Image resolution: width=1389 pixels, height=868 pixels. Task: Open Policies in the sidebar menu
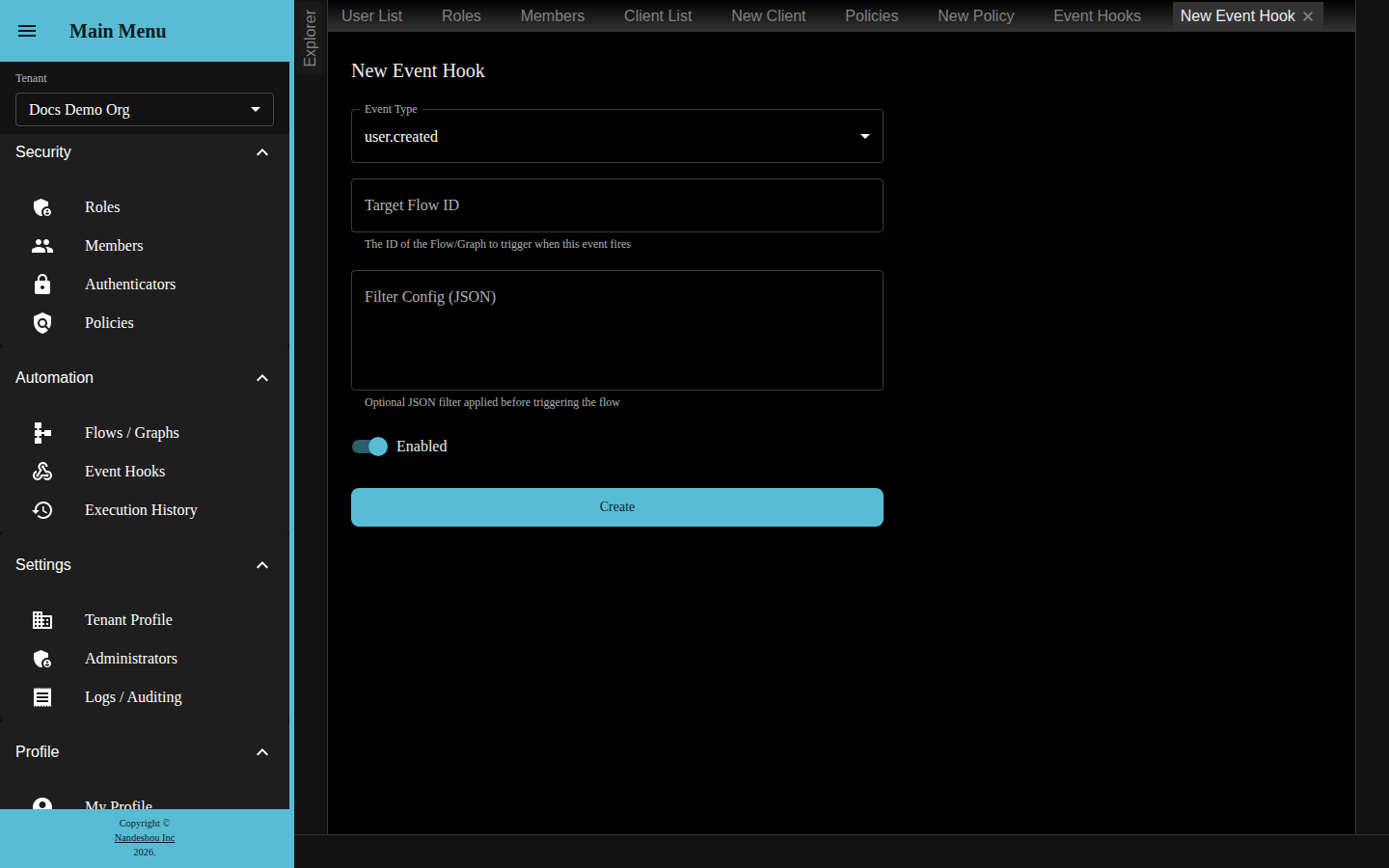pos(145,323)
